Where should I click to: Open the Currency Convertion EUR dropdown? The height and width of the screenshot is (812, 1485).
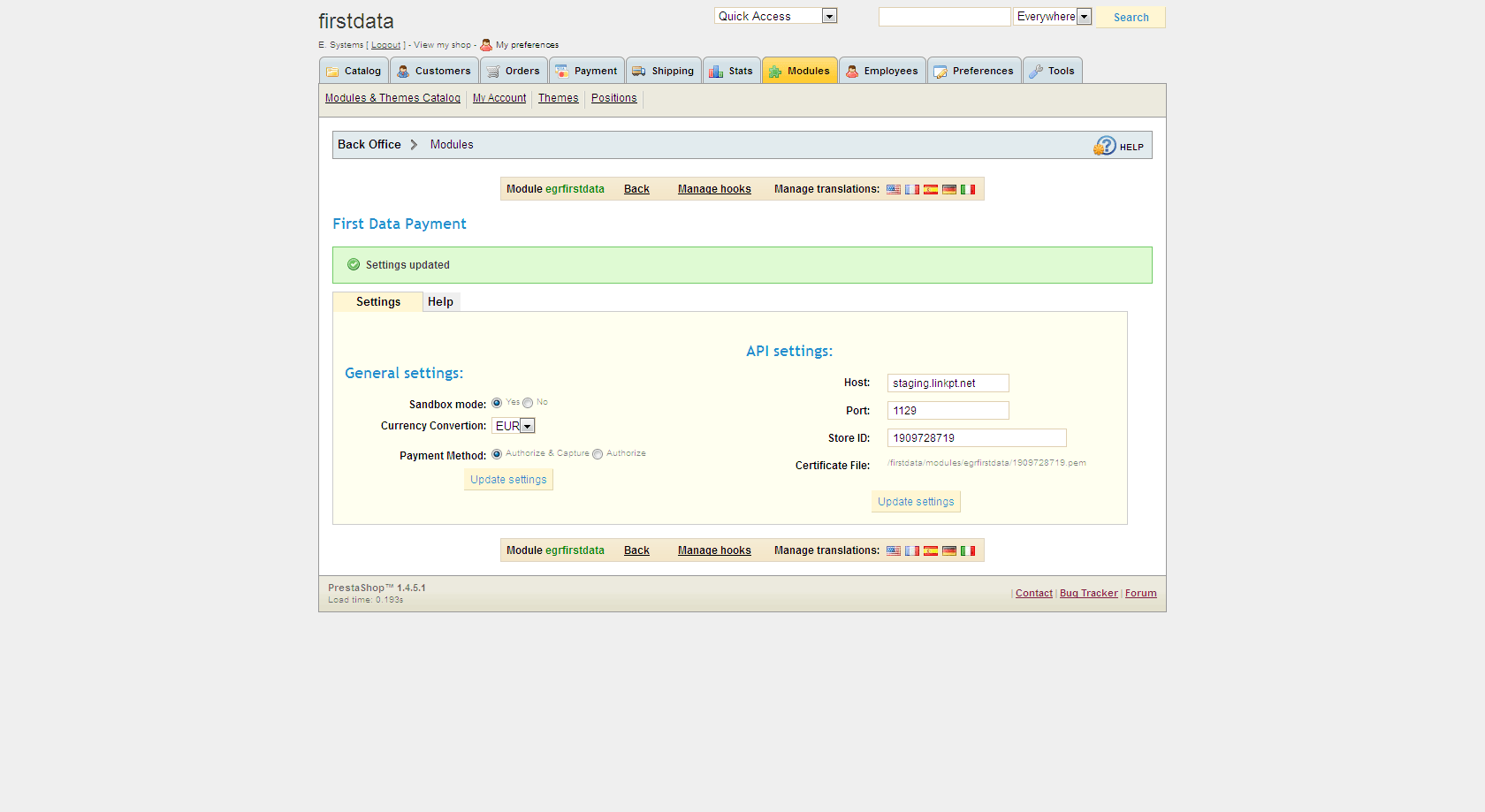click(514, 426)
